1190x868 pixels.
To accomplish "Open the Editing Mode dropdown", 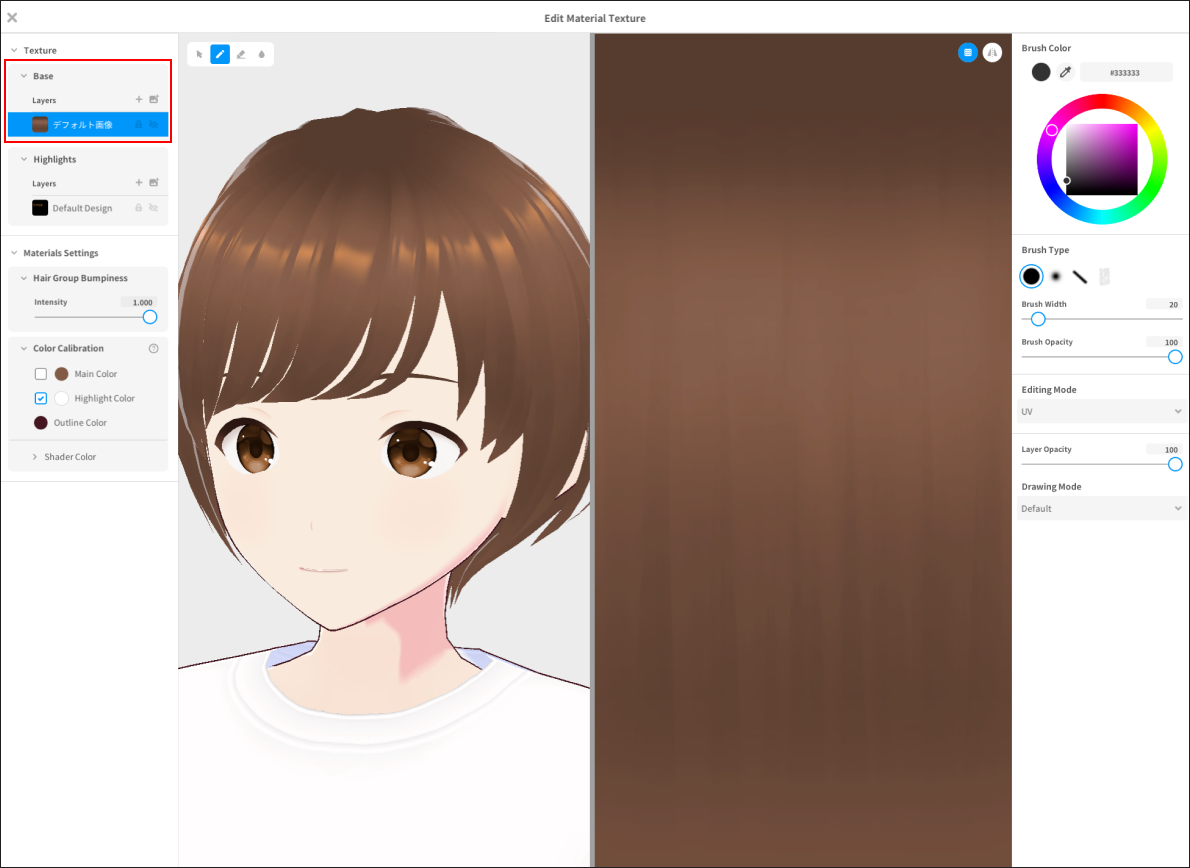I will (x=1100, y=411).
